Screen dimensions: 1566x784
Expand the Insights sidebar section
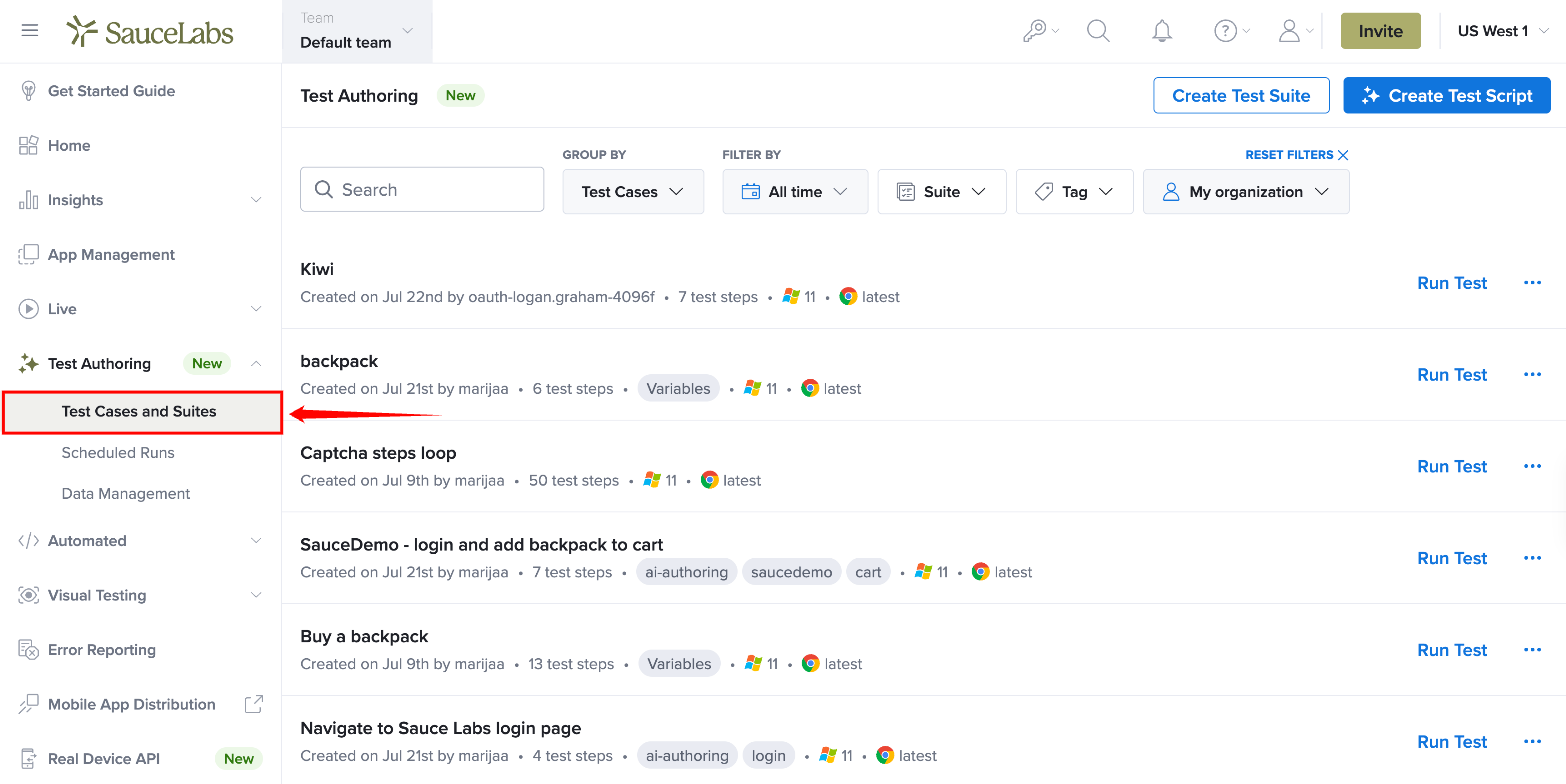(256, 200)
